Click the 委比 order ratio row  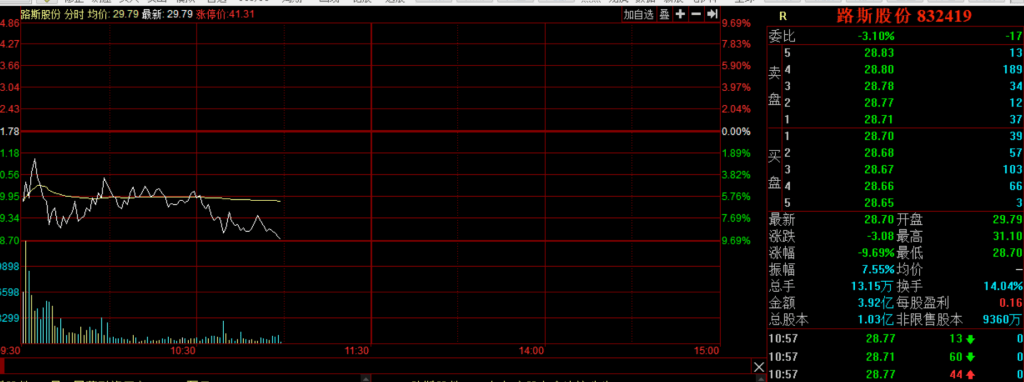click(895, 37)
